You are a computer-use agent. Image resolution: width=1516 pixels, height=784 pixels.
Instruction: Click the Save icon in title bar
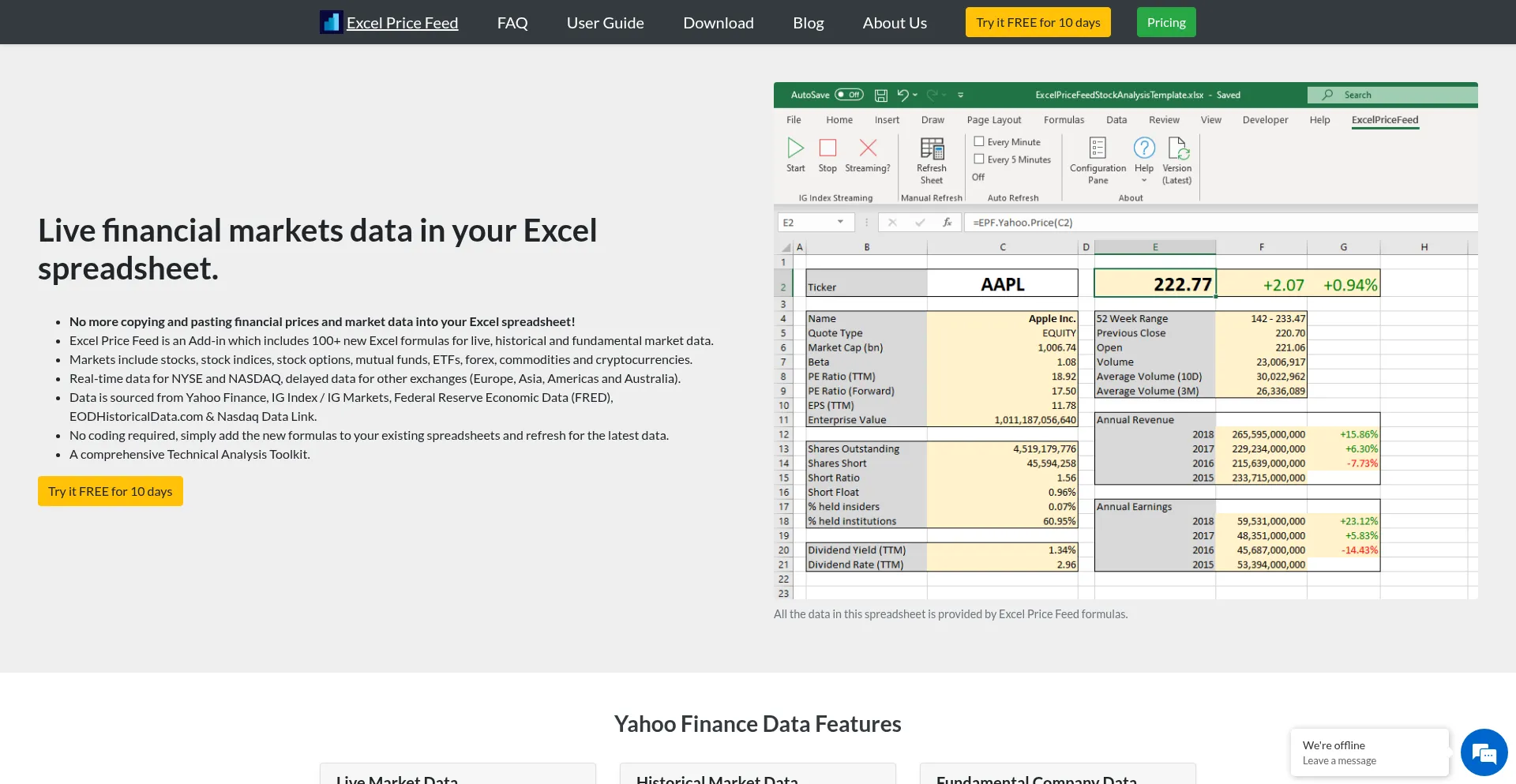(x=881, y=95)
